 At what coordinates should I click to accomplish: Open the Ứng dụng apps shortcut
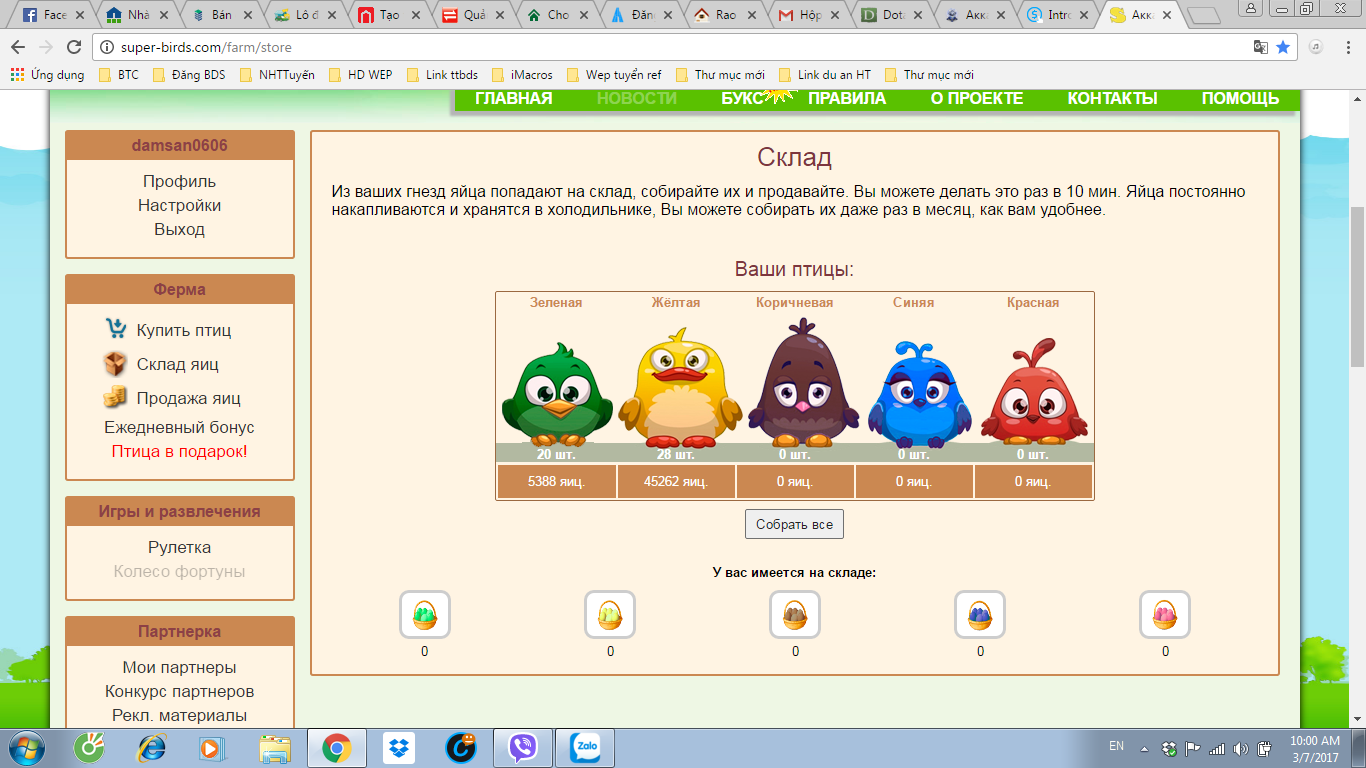(47, 74)
